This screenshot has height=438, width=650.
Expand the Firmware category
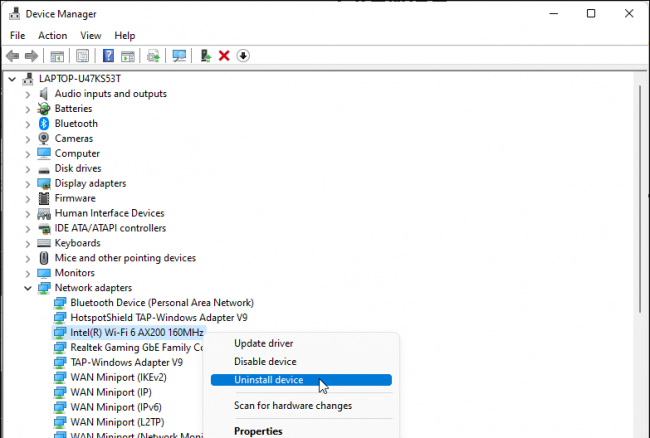pyautogui.click(x=27, y=198)
